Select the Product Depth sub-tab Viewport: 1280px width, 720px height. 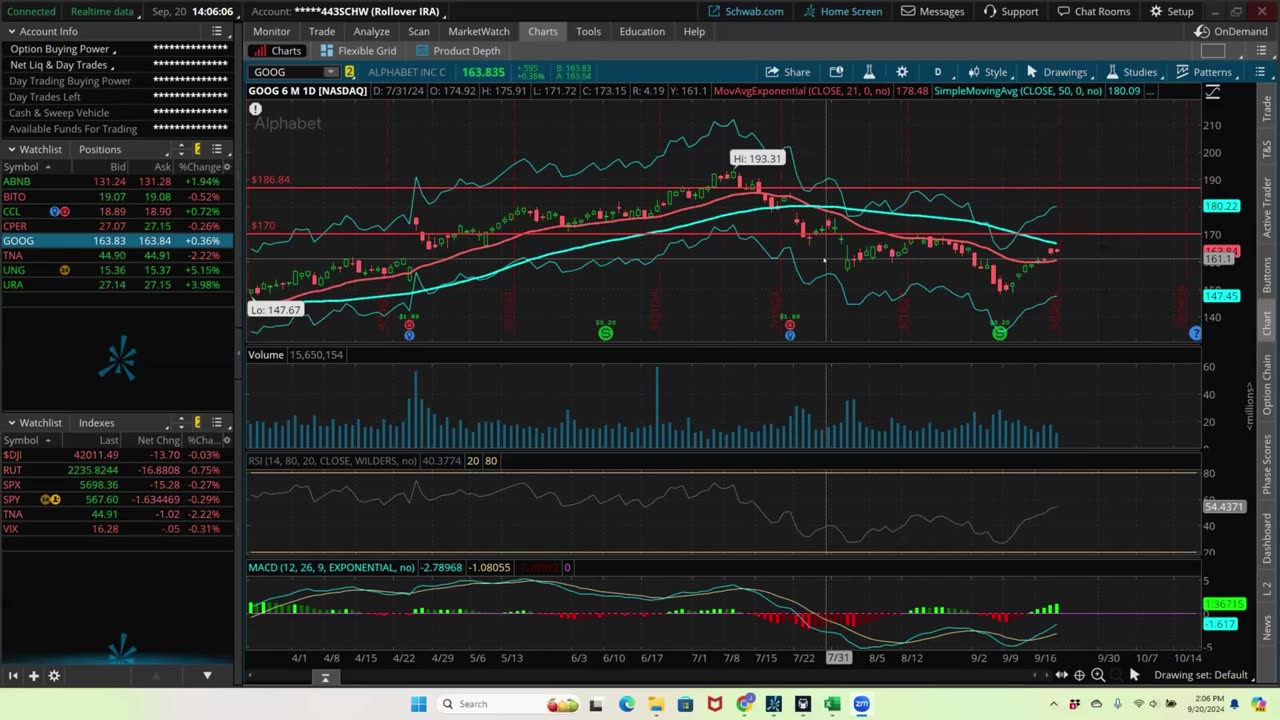pyautogui.click(x=458, y=51)
